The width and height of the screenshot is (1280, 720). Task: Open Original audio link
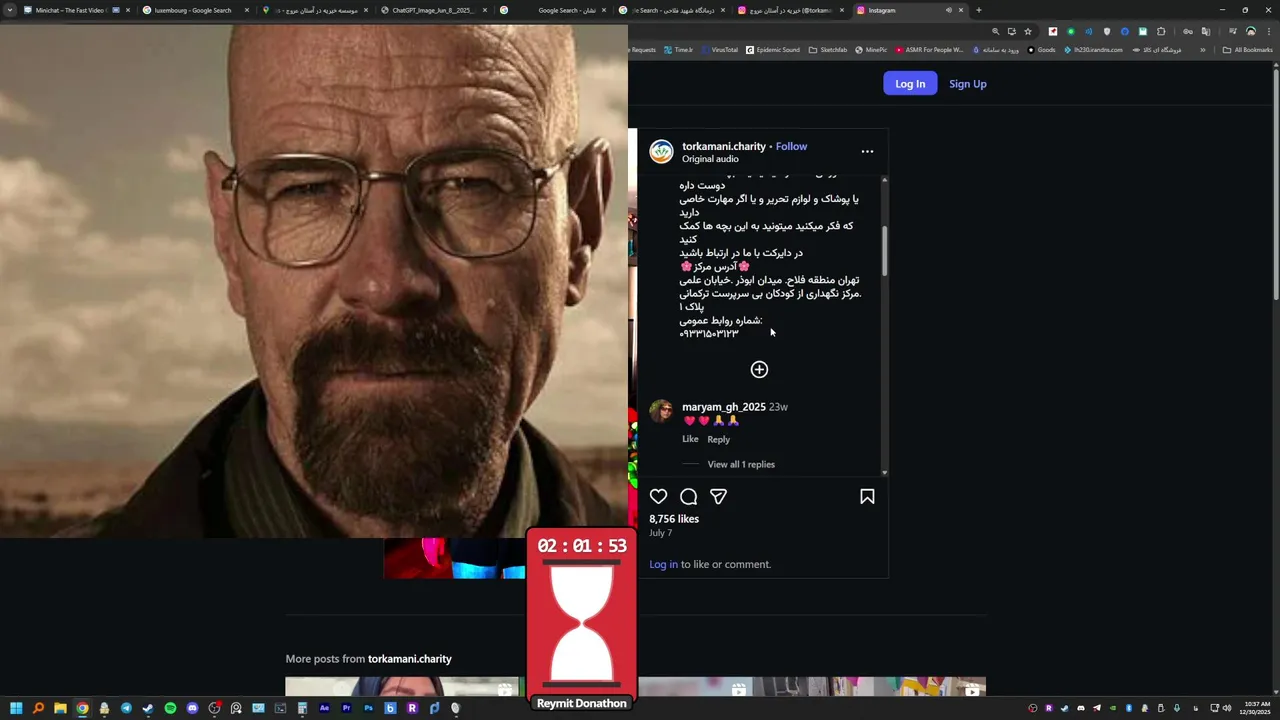pos(710,159)
